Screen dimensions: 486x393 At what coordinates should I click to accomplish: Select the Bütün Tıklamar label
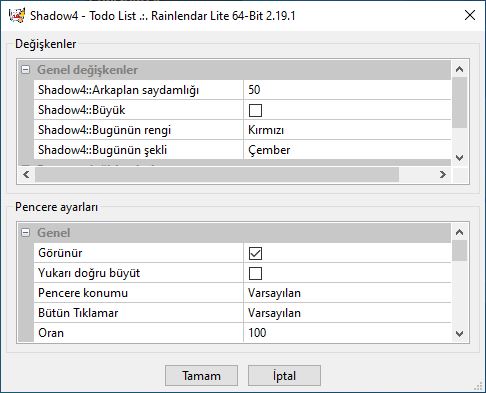pos(78,313)
